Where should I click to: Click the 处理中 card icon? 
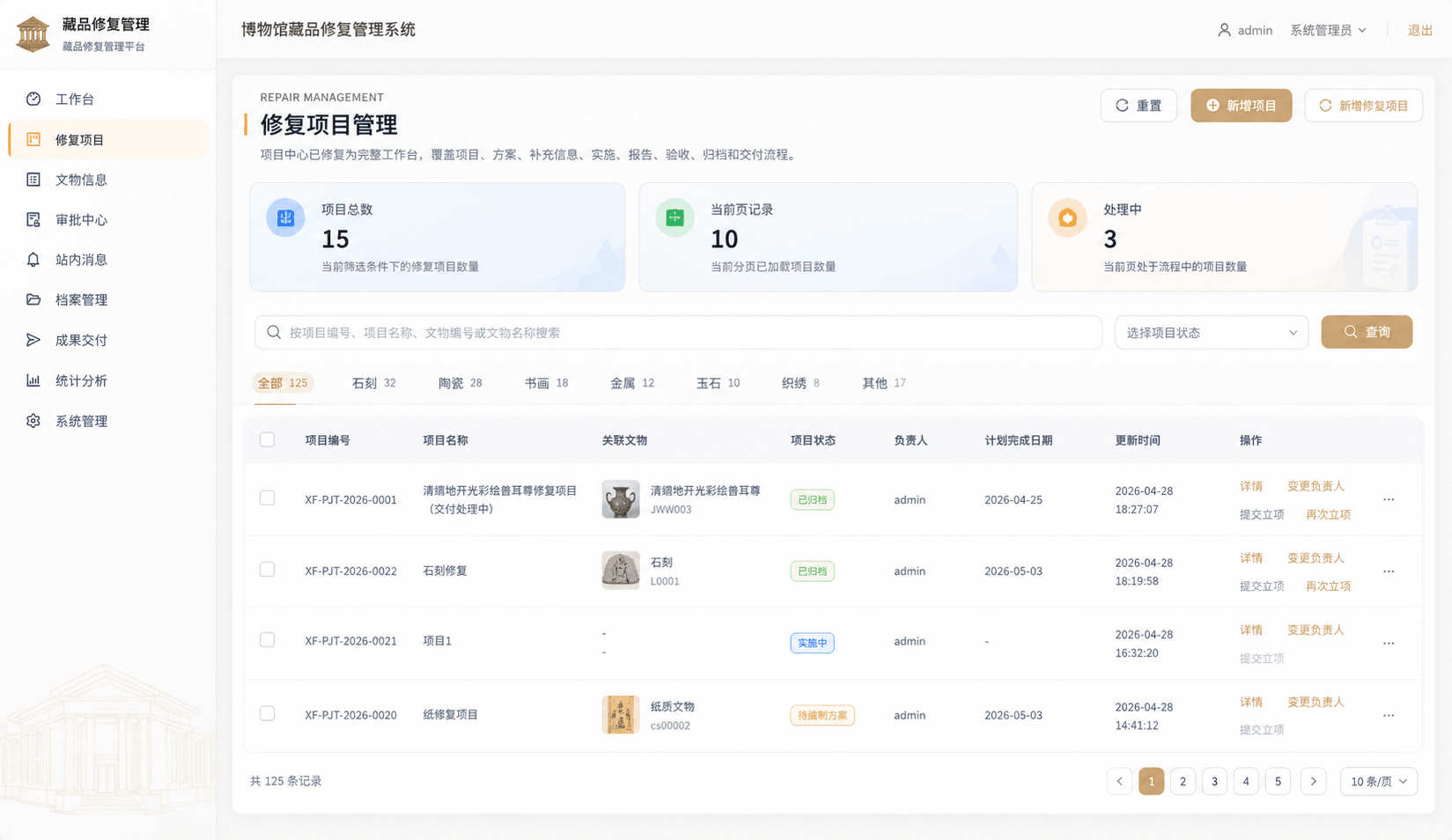pos(1067,217)
